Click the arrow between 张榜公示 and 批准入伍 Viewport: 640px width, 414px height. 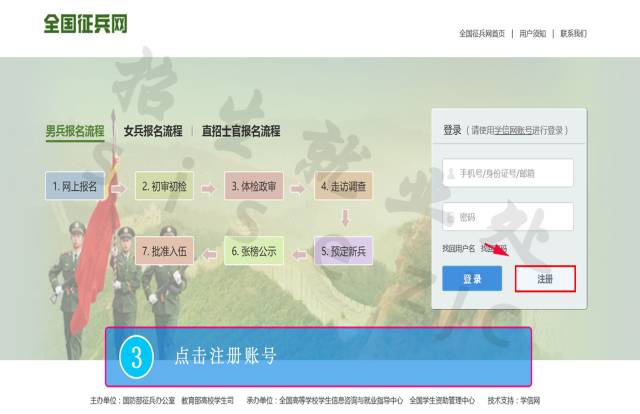[x=207, y=250]
